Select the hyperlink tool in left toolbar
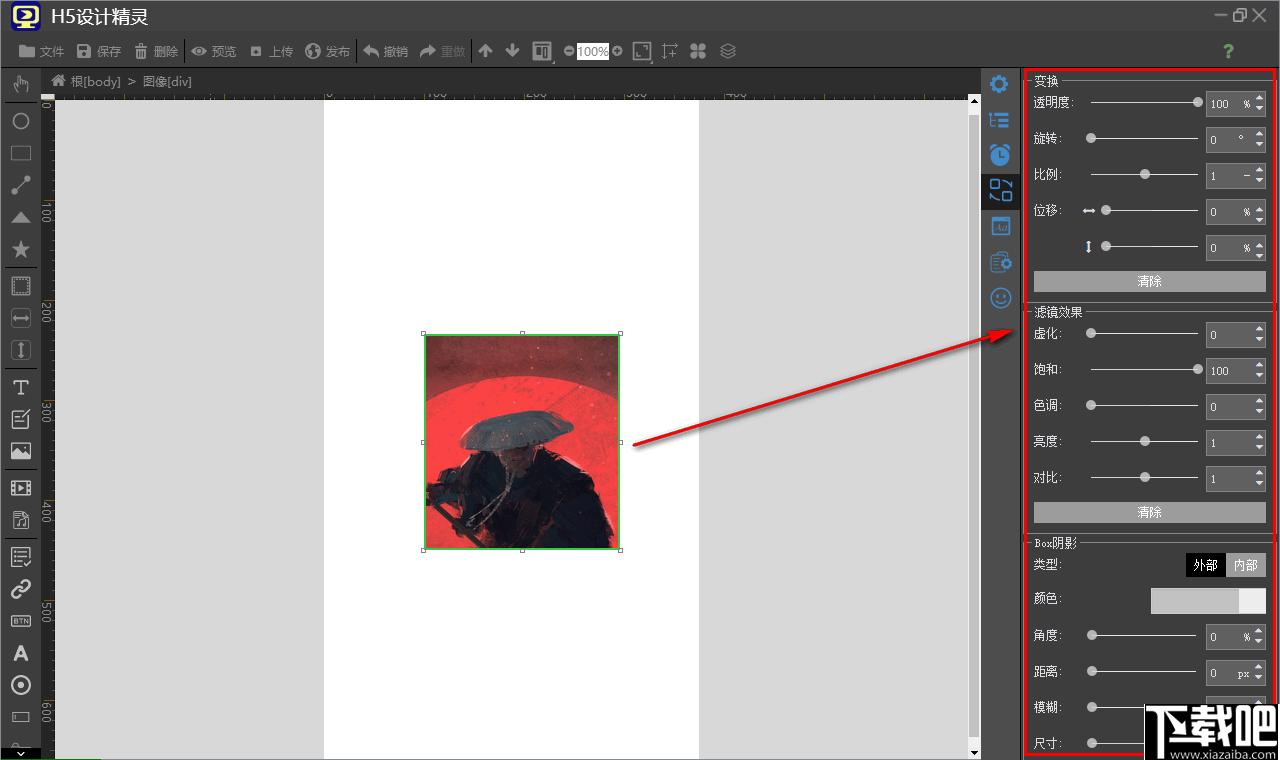 pos(20,589)
